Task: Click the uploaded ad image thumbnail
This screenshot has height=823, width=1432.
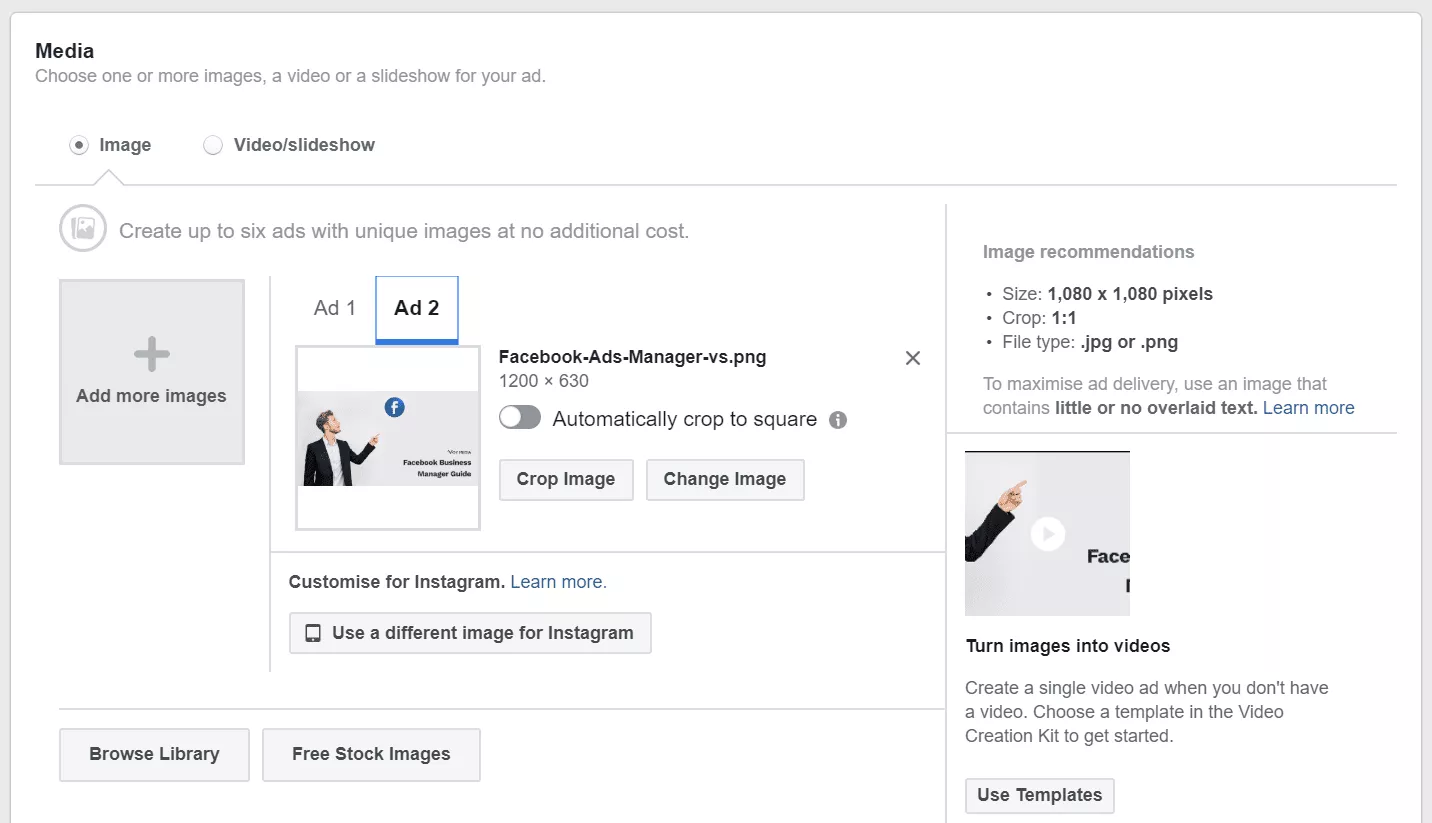Action: (388, 438)
